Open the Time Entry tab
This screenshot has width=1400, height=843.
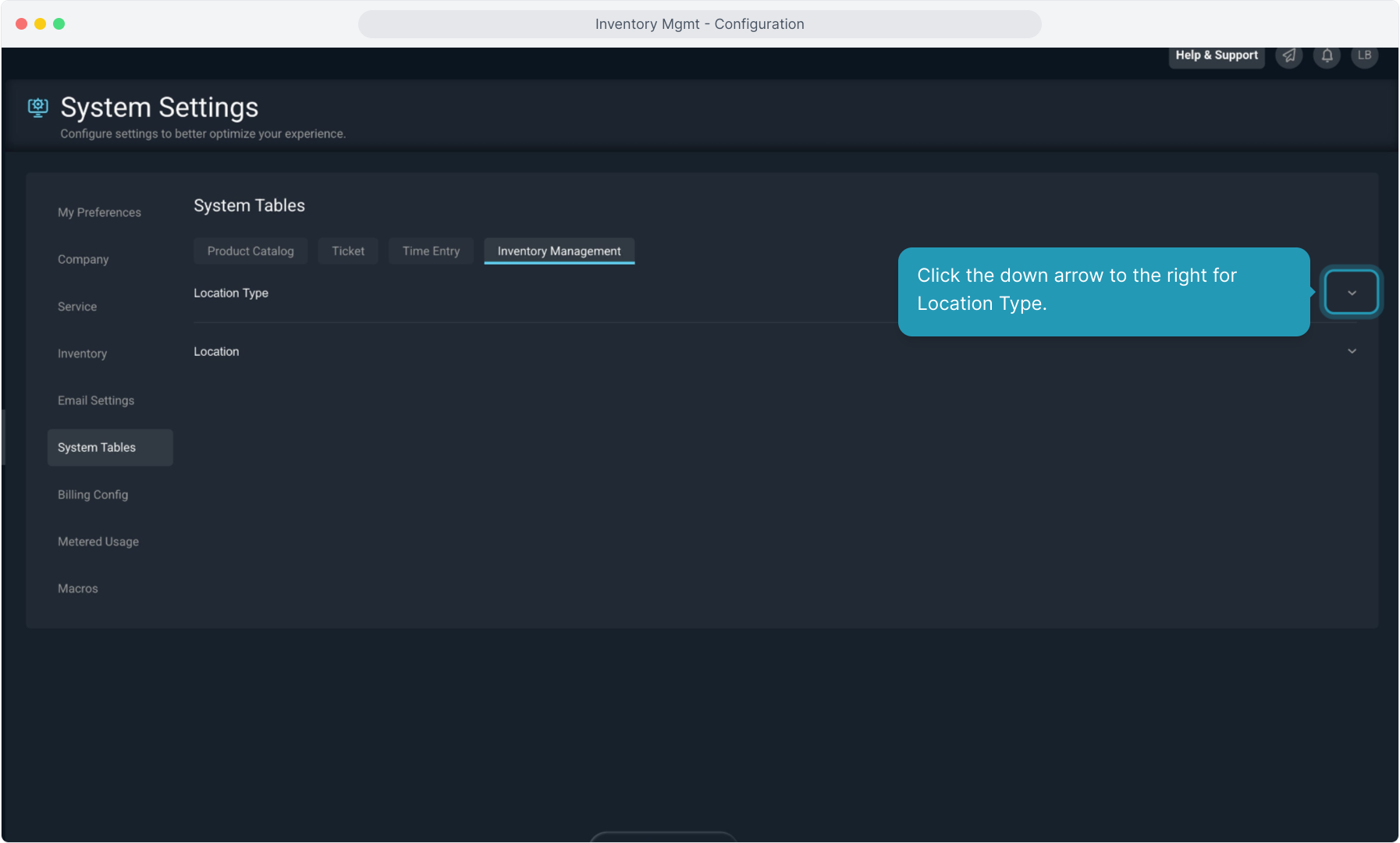[431, 251]
